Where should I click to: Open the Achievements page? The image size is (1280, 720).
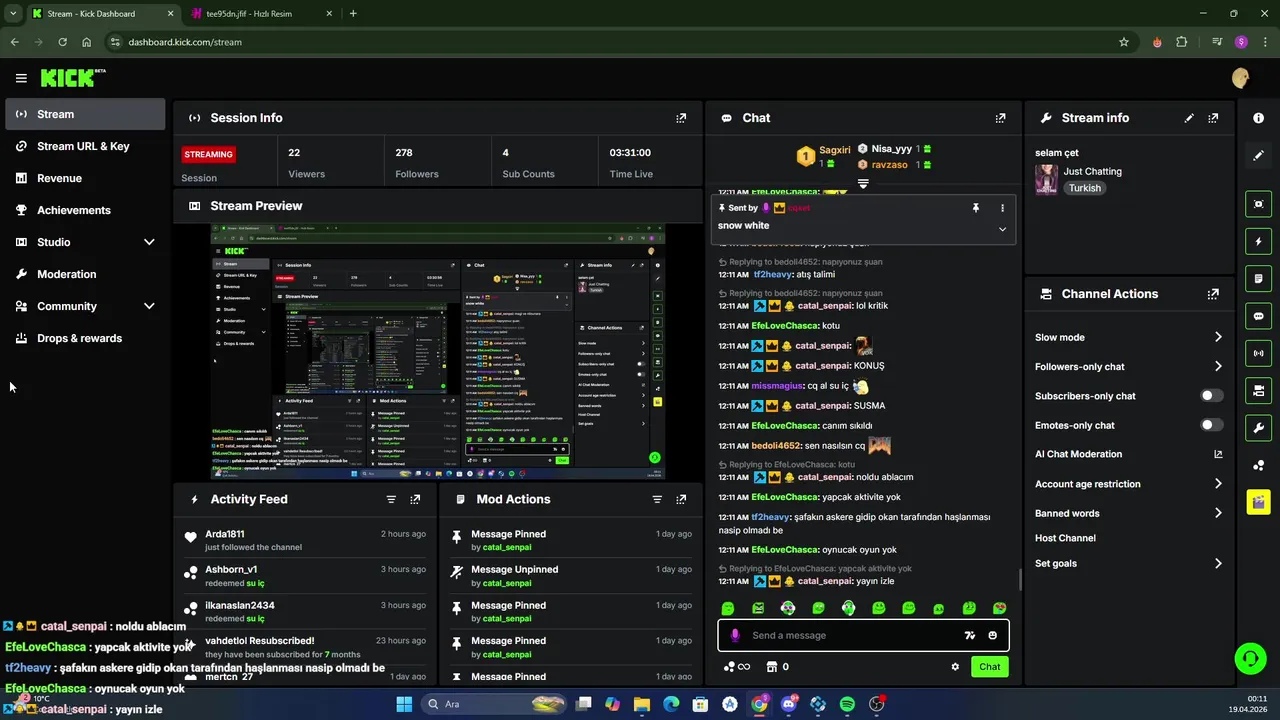coord(85,210)
